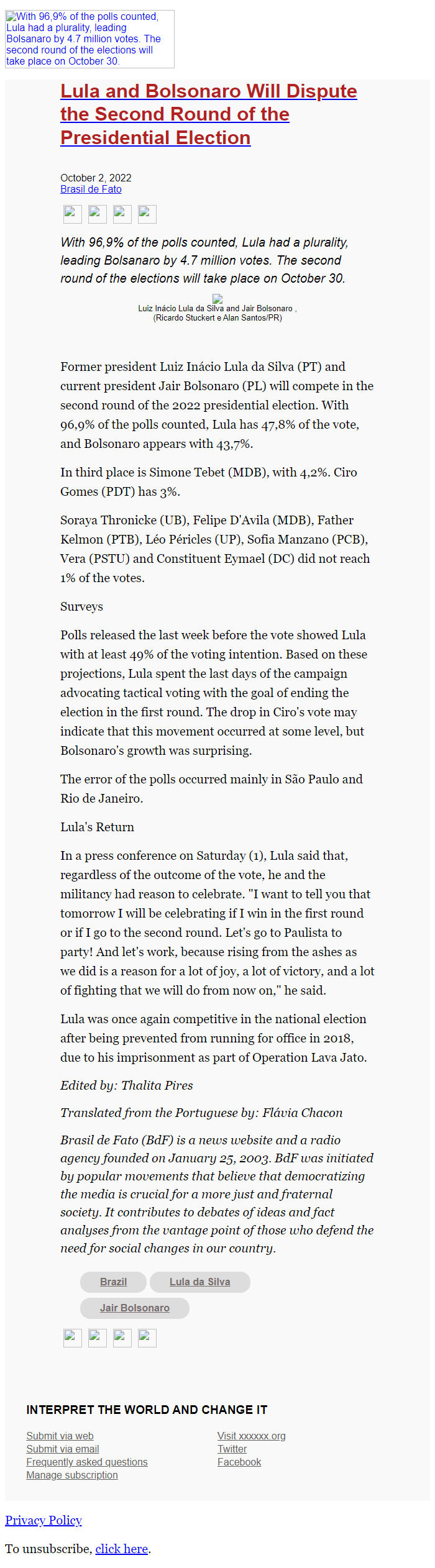The width and height of the screenshot is (435, 1568).
Task: Open the Privacy Policy link
Action: [x=43, y=1520]
